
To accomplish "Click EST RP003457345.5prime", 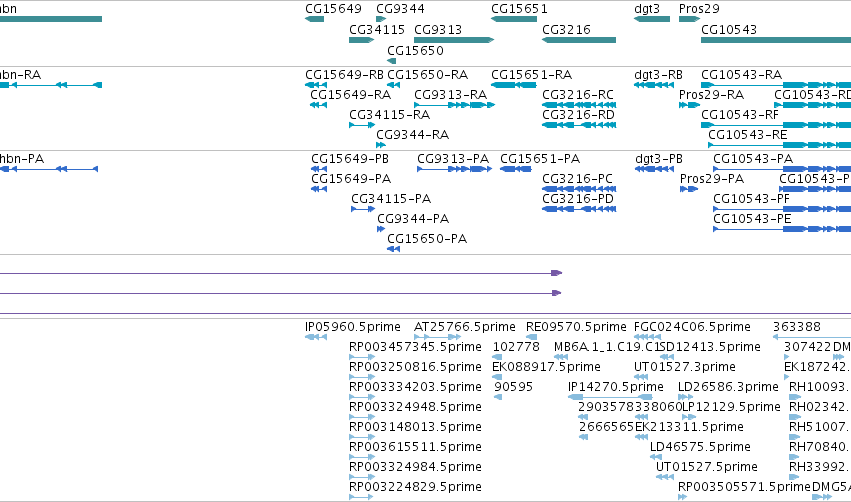I will tap(415, 347).
